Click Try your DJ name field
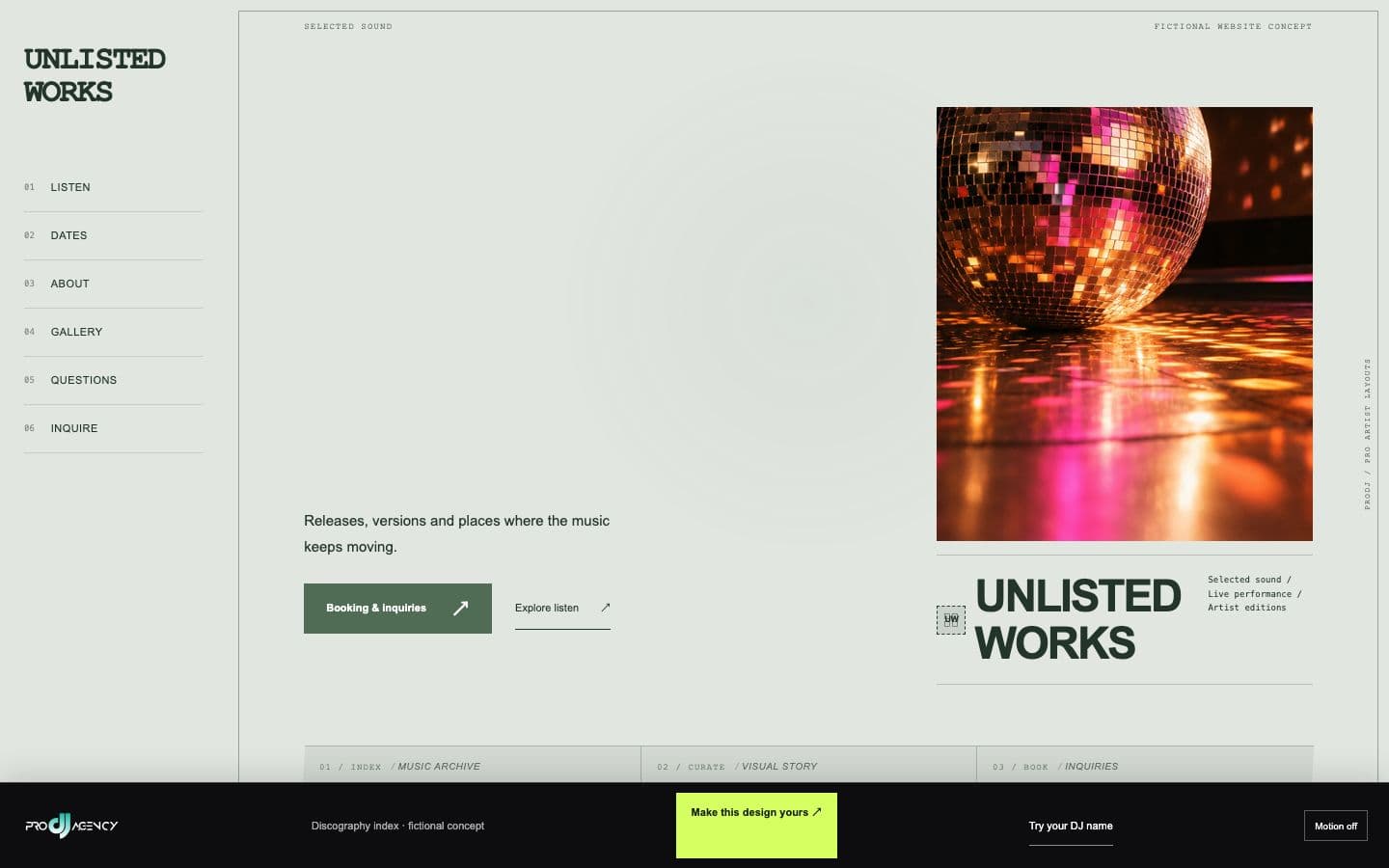The width and height of the screenshot is (1389, 868). click(x=1071, y=827)
